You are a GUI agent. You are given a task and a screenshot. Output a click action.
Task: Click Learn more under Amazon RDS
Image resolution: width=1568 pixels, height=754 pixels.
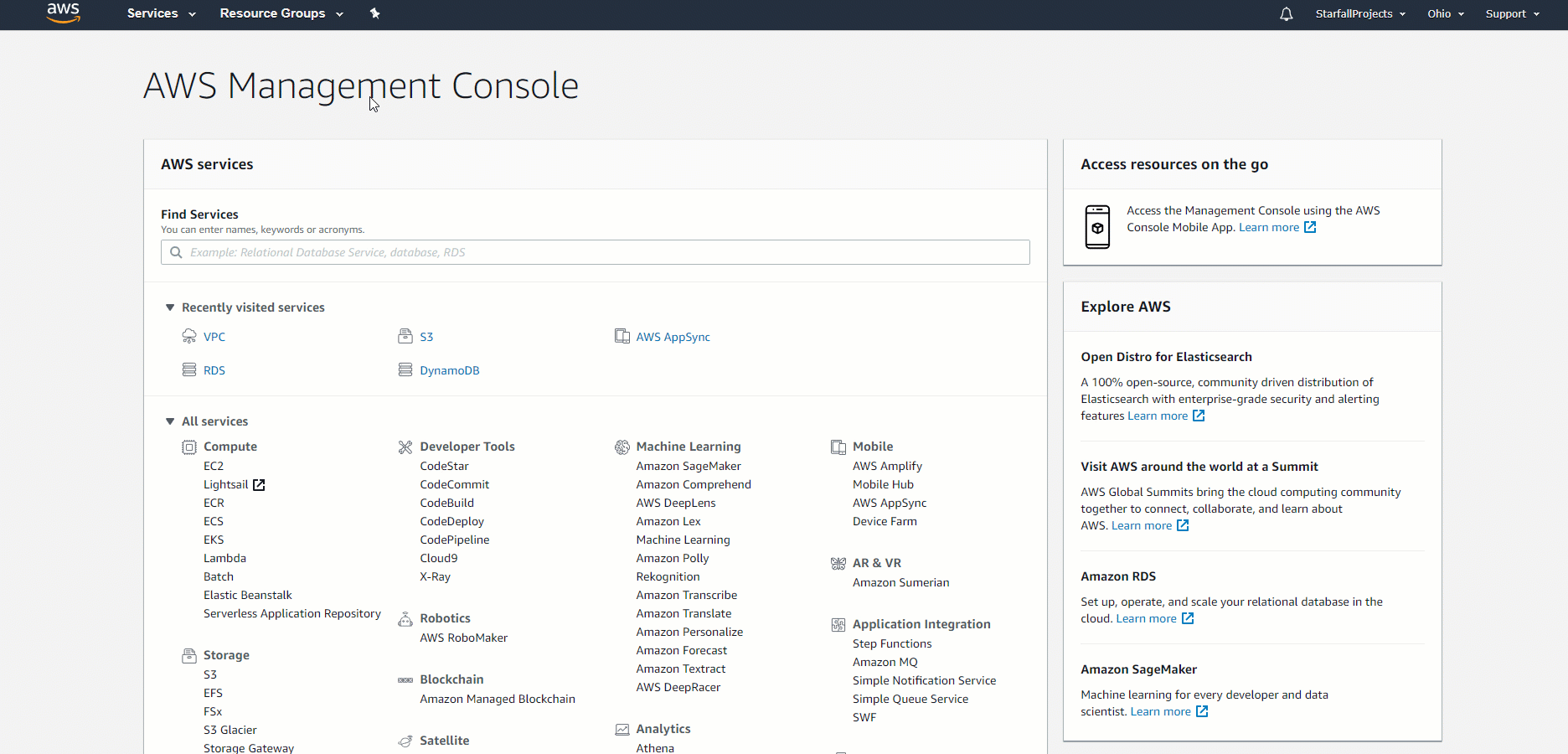(1146, 619)
